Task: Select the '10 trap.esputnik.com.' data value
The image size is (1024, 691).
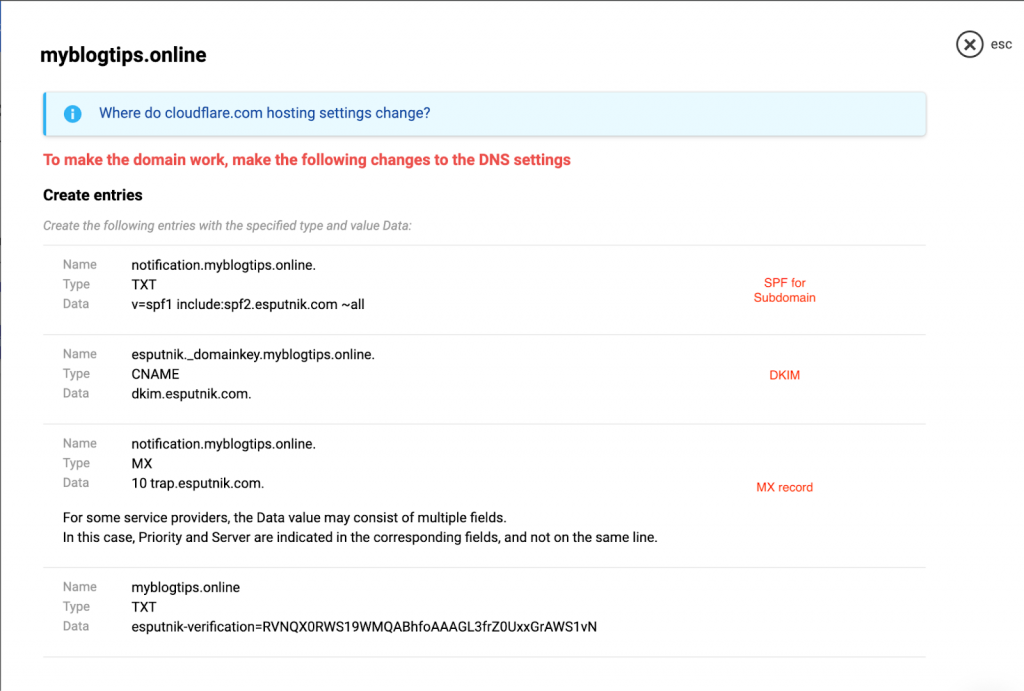Action: (x=197, y=483)
